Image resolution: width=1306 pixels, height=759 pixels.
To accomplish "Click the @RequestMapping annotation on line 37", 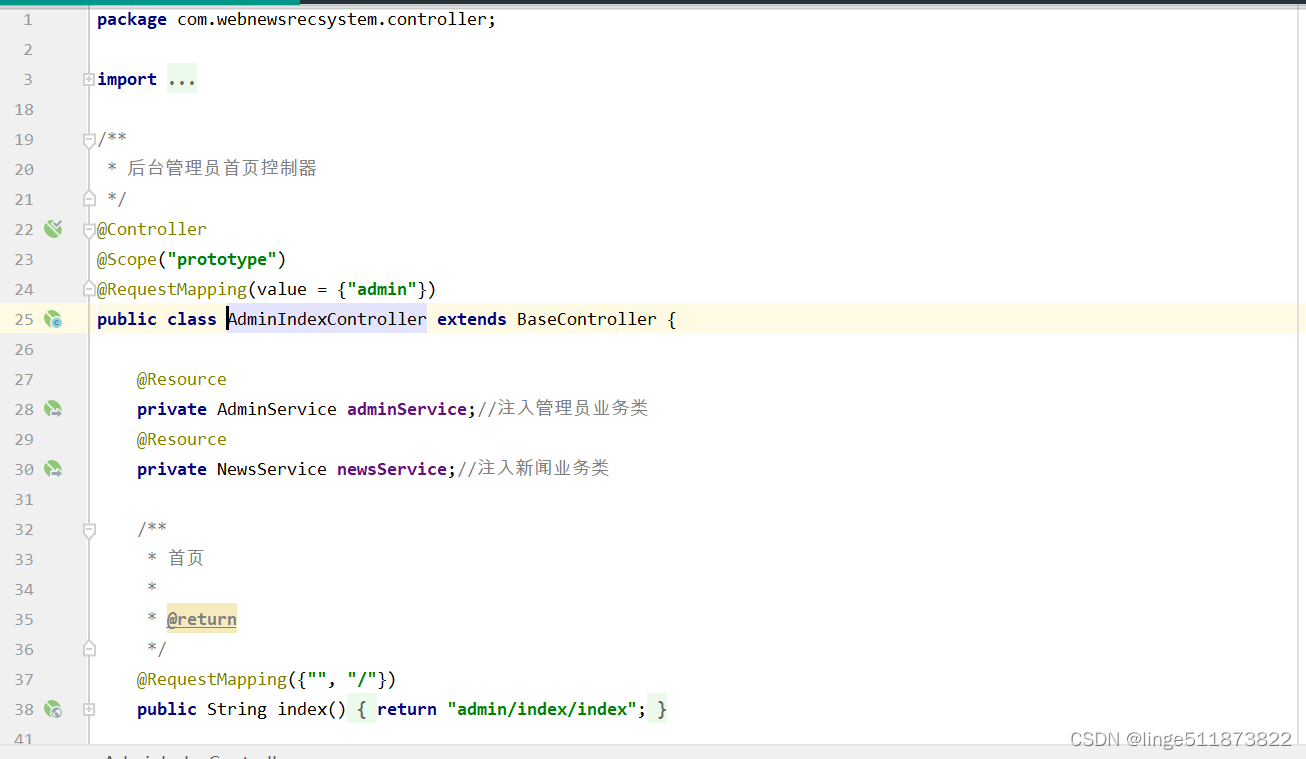I will click(x=212, y=679).
